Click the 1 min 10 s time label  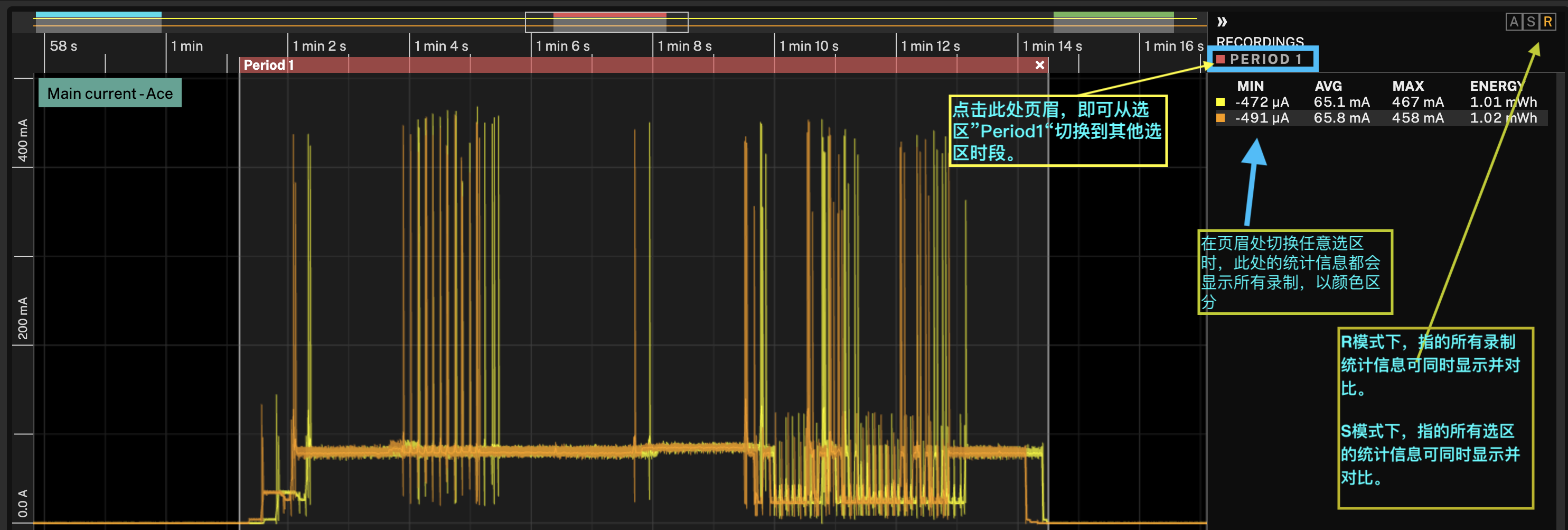809,47
